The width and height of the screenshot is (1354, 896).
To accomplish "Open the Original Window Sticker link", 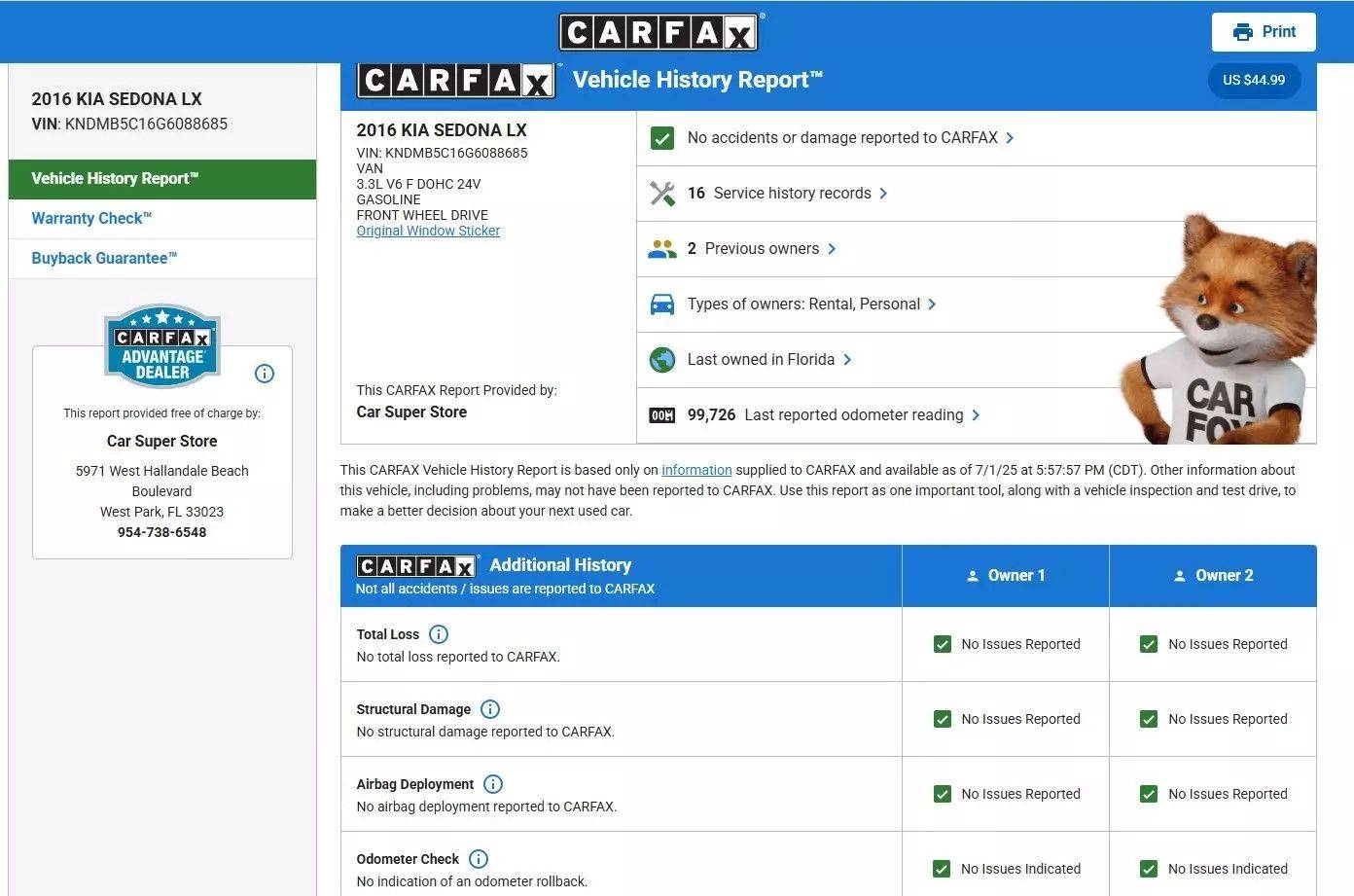I will 428,231.
